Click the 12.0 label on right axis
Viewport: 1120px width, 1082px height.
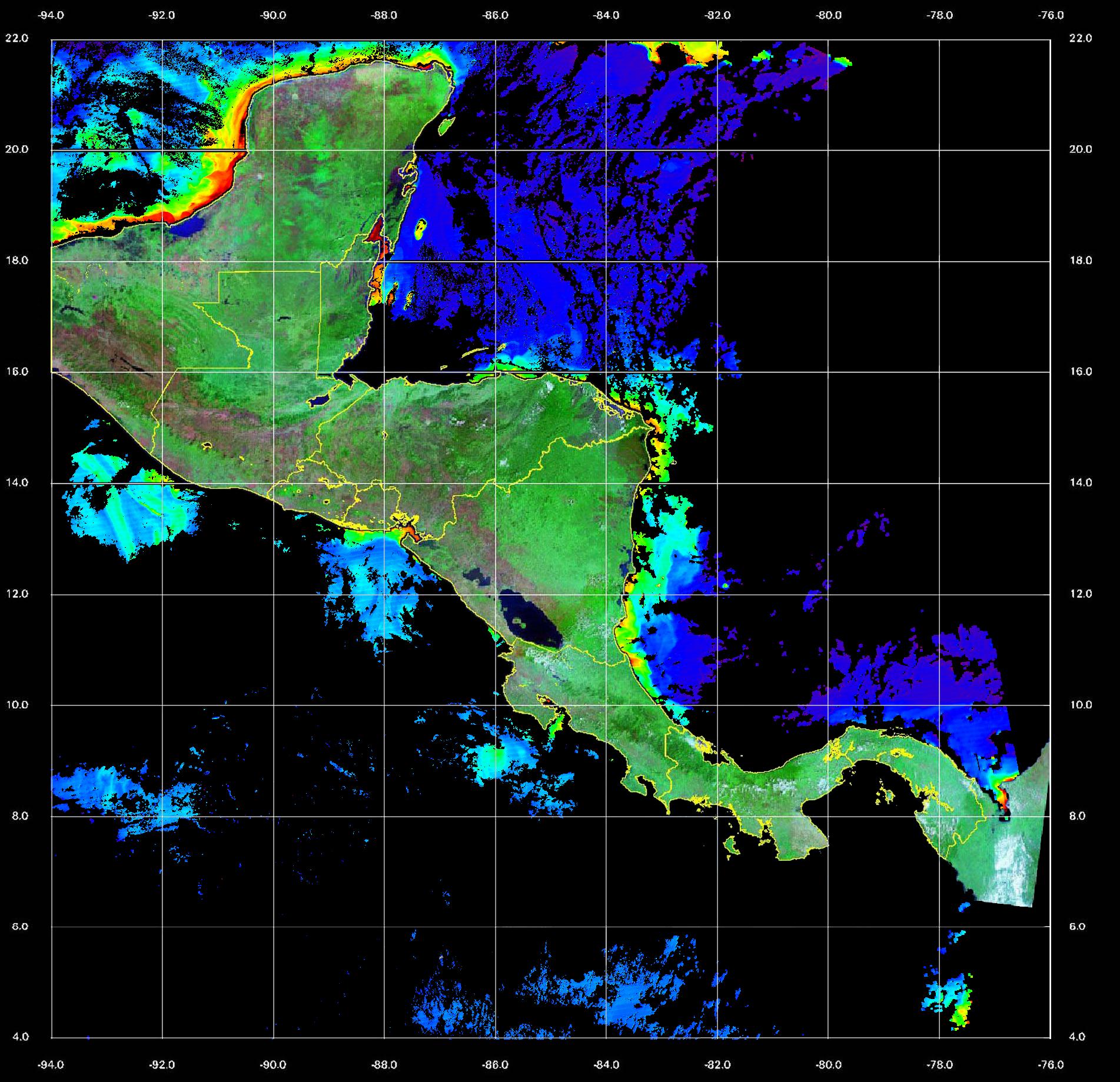coord(1080,594)
